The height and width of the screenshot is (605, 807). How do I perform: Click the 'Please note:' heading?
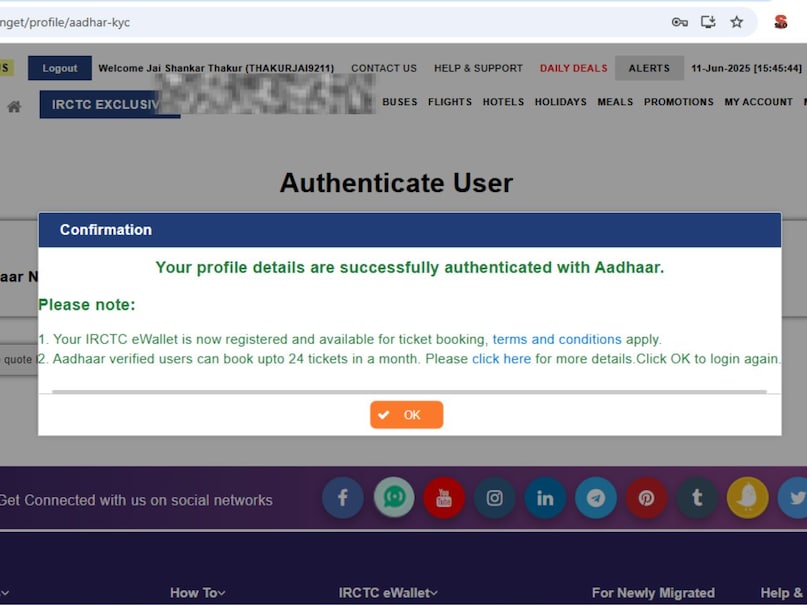click(86, 305)
